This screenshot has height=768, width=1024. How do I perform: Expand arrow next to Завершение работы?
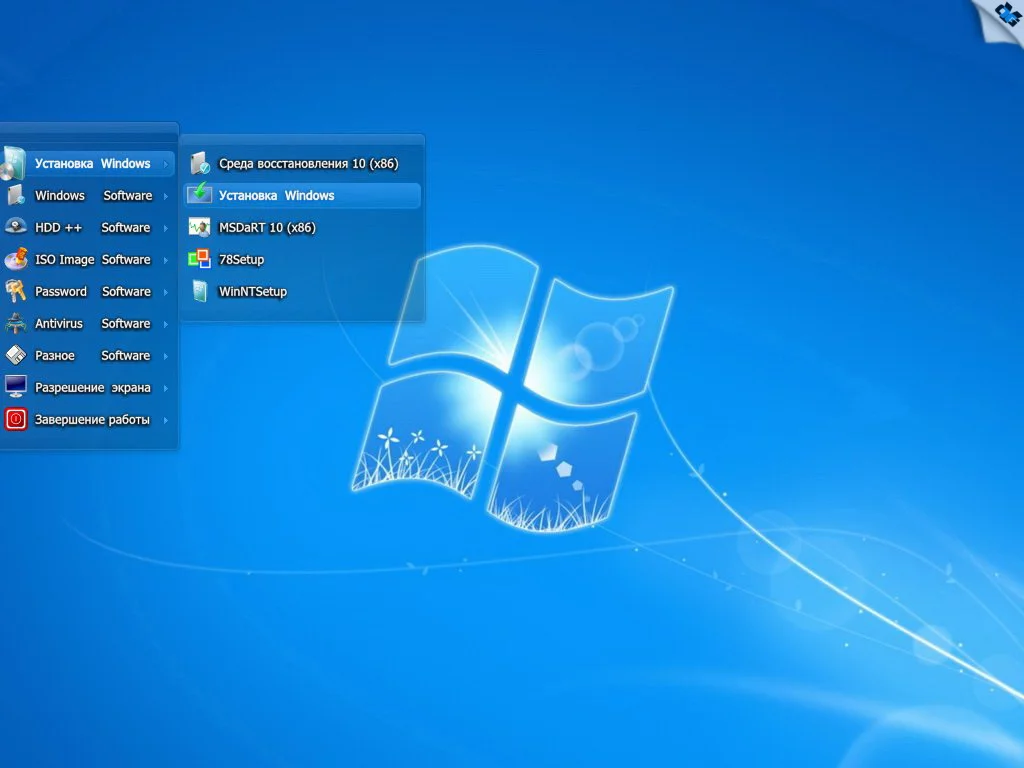[x=165, y=420]
